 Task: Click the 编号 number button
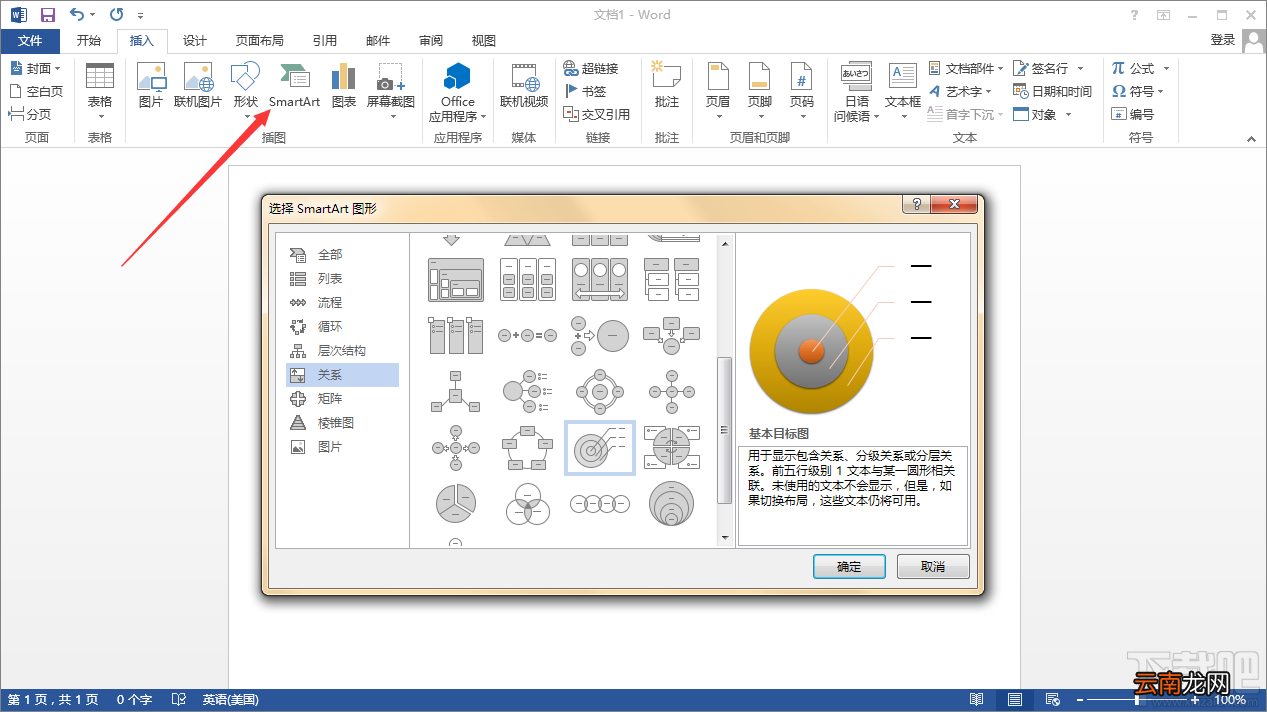click(x=1132, y=114)
